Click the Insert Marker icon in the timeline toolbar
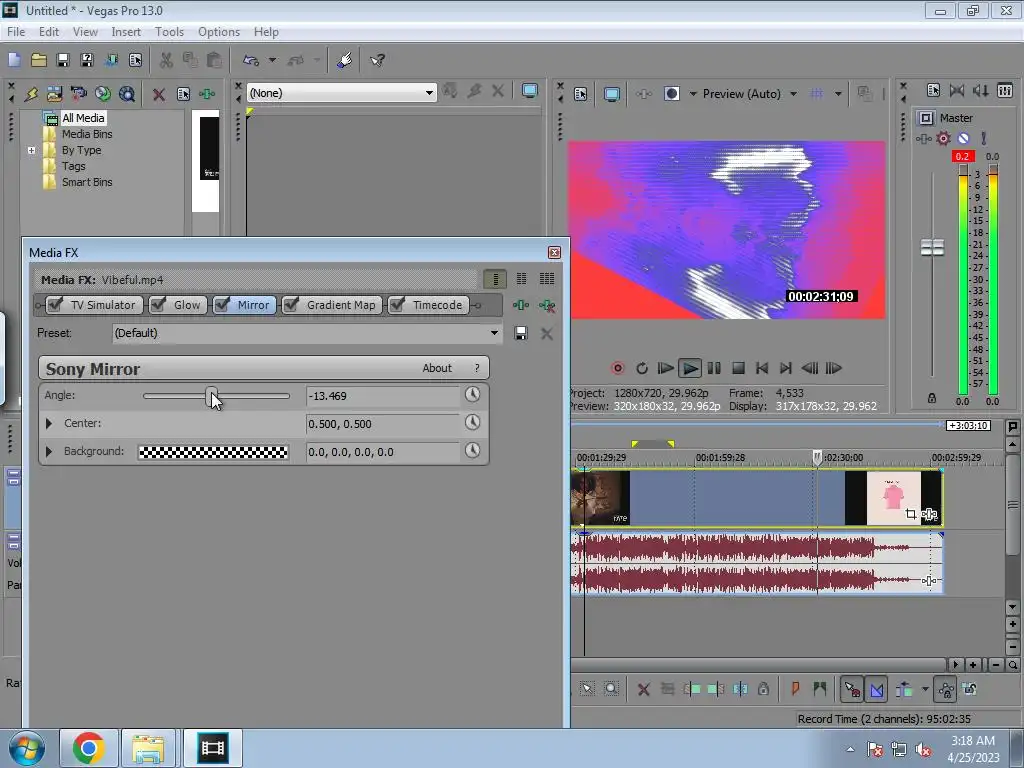Image resolution: width=1024 pixels, height=768 pixels. (x=795, y=689)
